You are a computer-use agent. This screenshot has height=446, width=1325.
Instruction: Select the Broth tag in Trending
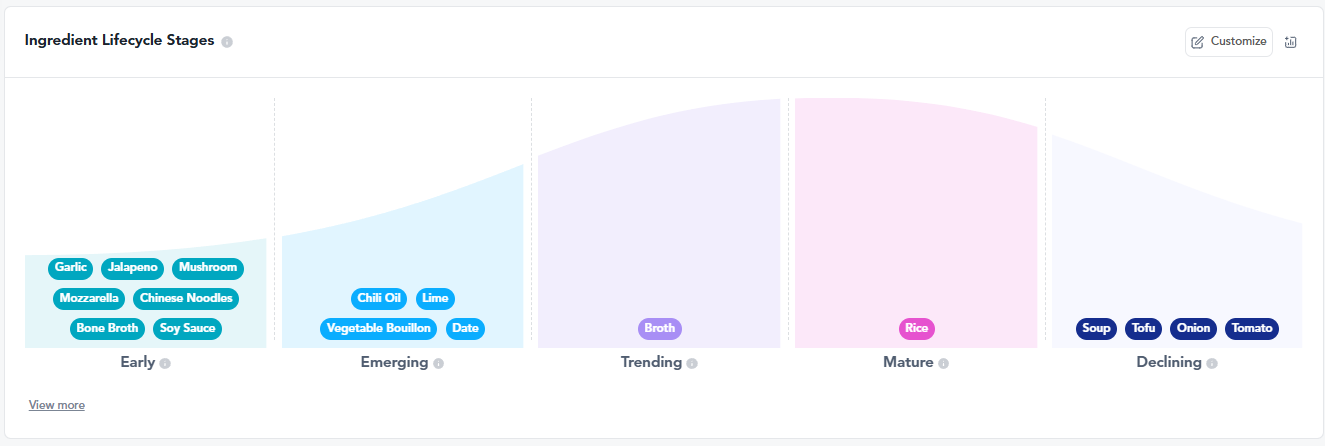pyautogui.click(x=659, y=328)
